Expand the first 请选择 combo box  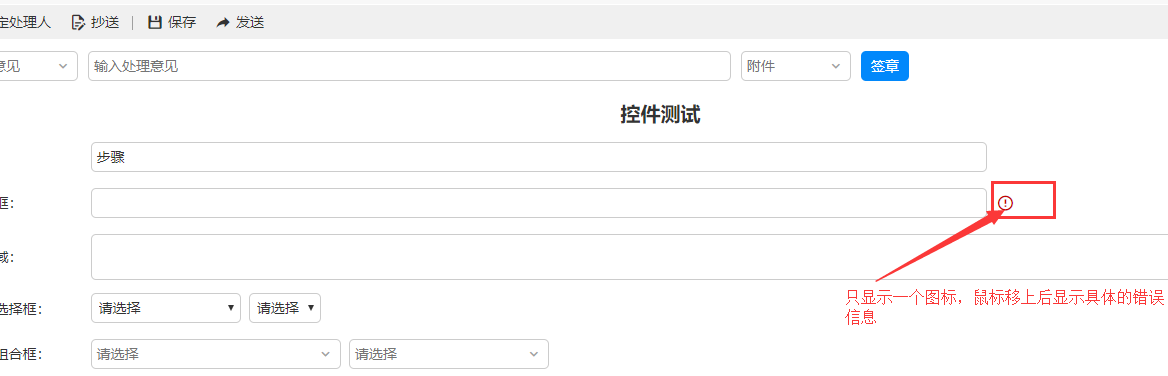point(215,354)
